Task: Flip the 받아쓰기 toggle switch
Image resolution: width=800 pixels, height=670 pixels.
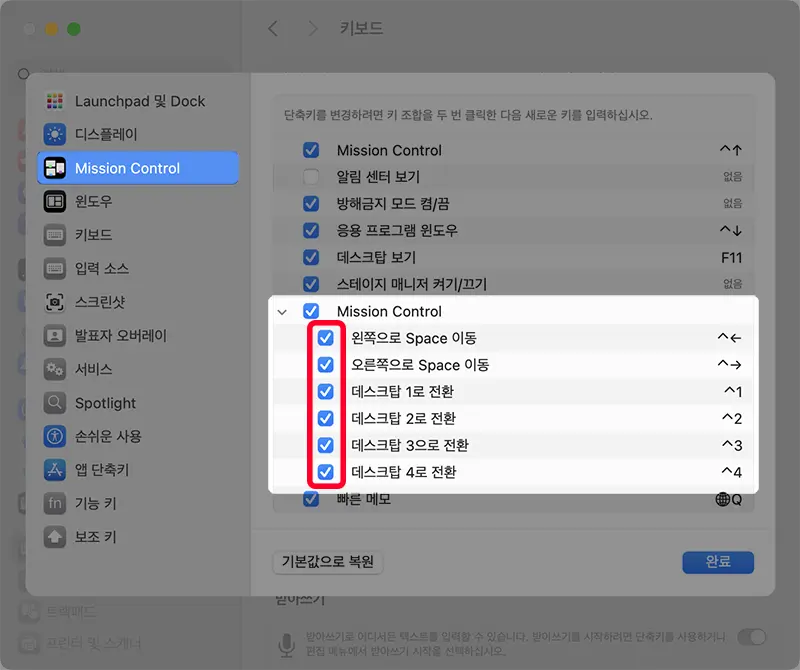Action: [749, 636]
